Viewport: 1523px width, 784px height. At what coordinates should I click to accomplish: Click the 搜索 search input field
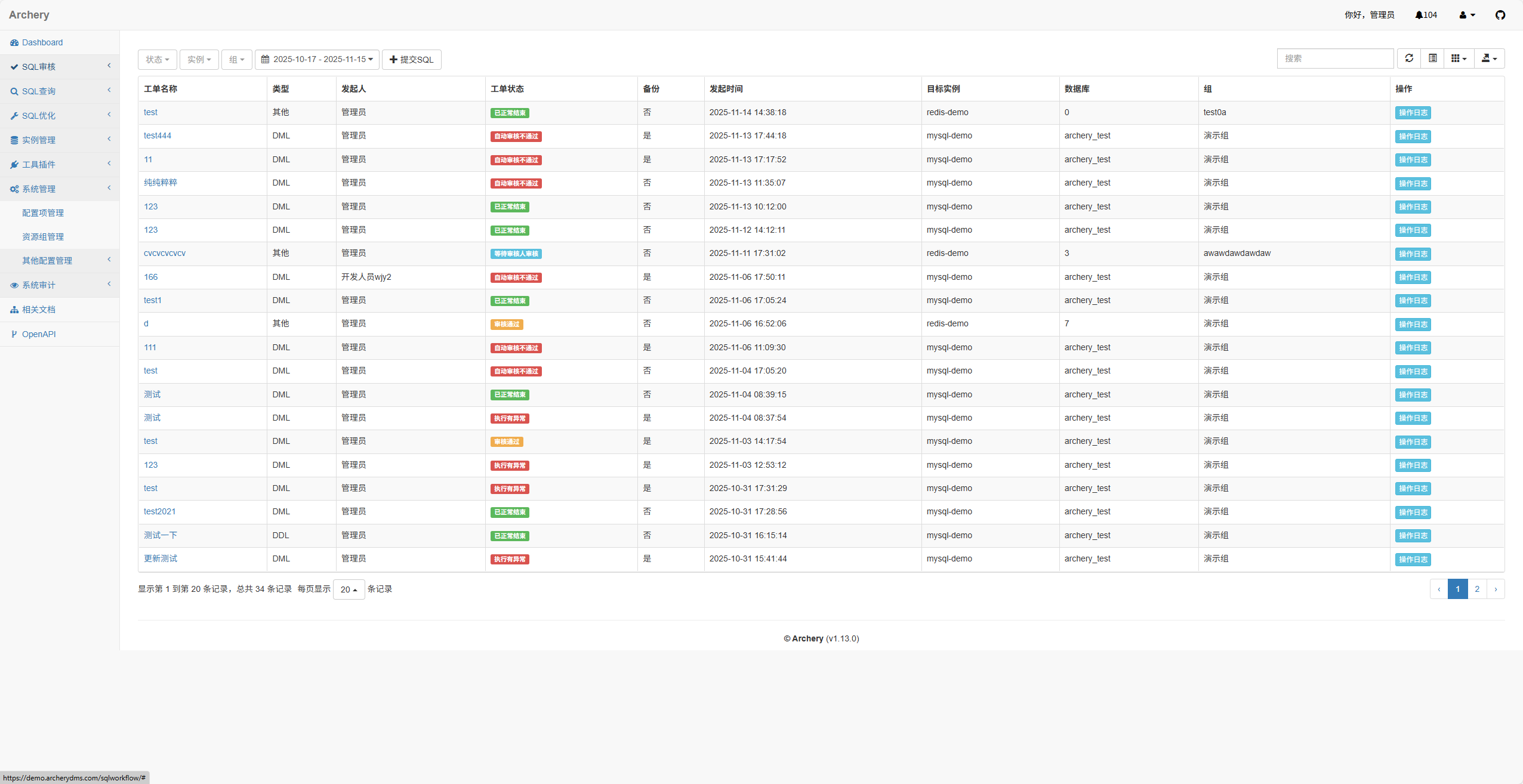[1334, 58]
